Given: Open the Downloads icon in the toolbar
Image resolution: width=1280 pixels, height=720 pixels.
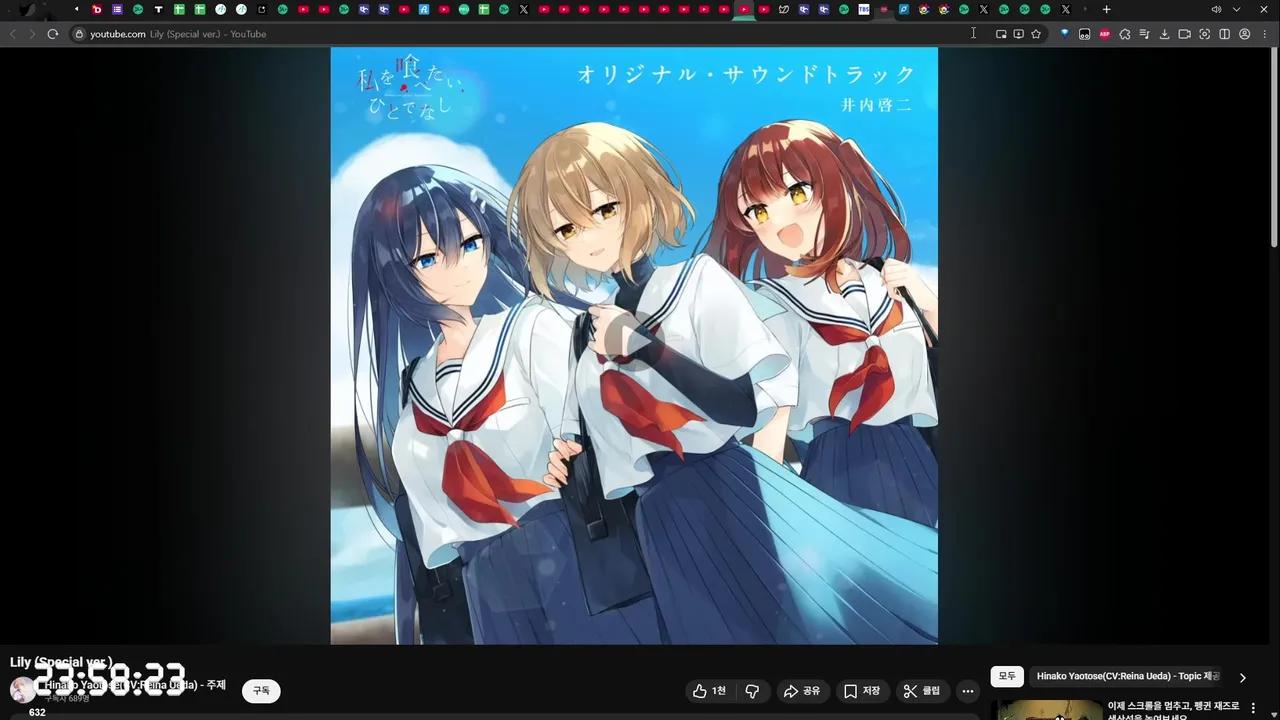Looking at the screenshot, I should [1165, 33].
